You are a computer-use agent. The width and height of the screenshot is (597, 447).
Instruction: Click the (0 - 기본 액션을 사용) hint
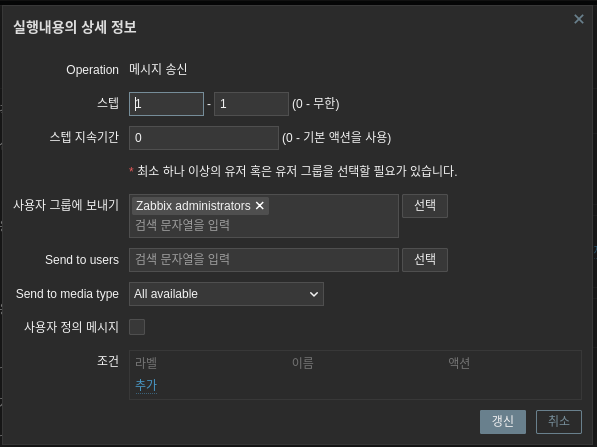click(x=337, y=137)
